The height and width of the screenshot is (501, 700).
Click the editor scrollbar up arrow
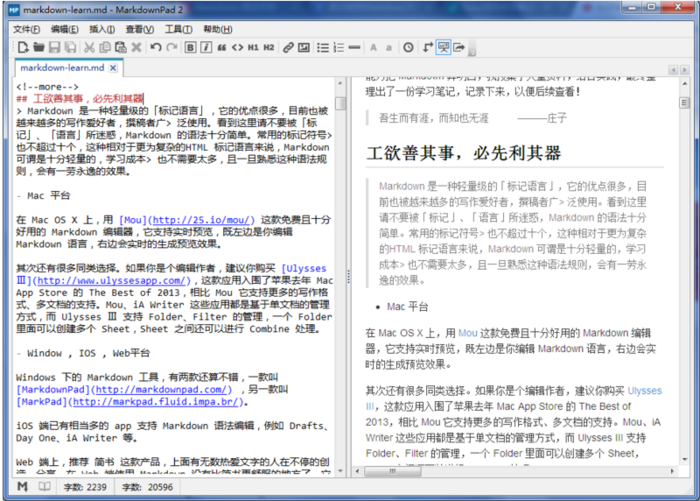(x=341, y=84)
